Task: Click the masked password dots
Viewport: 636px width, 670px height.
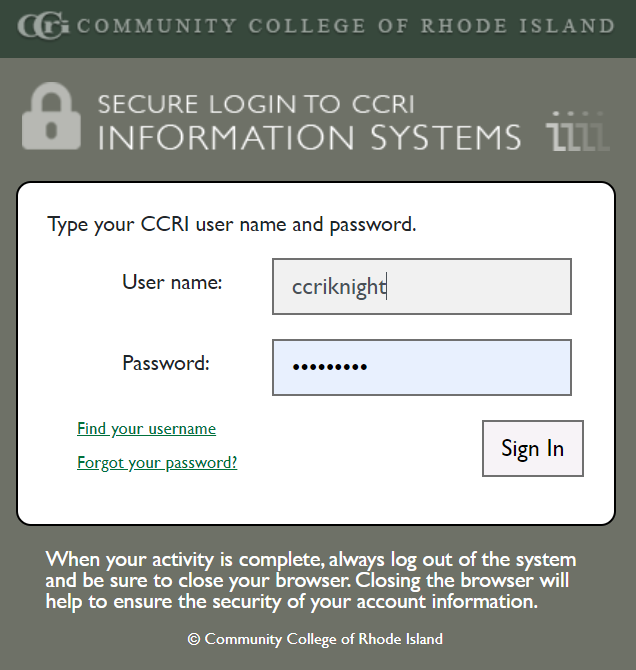Action: point(330,367)
